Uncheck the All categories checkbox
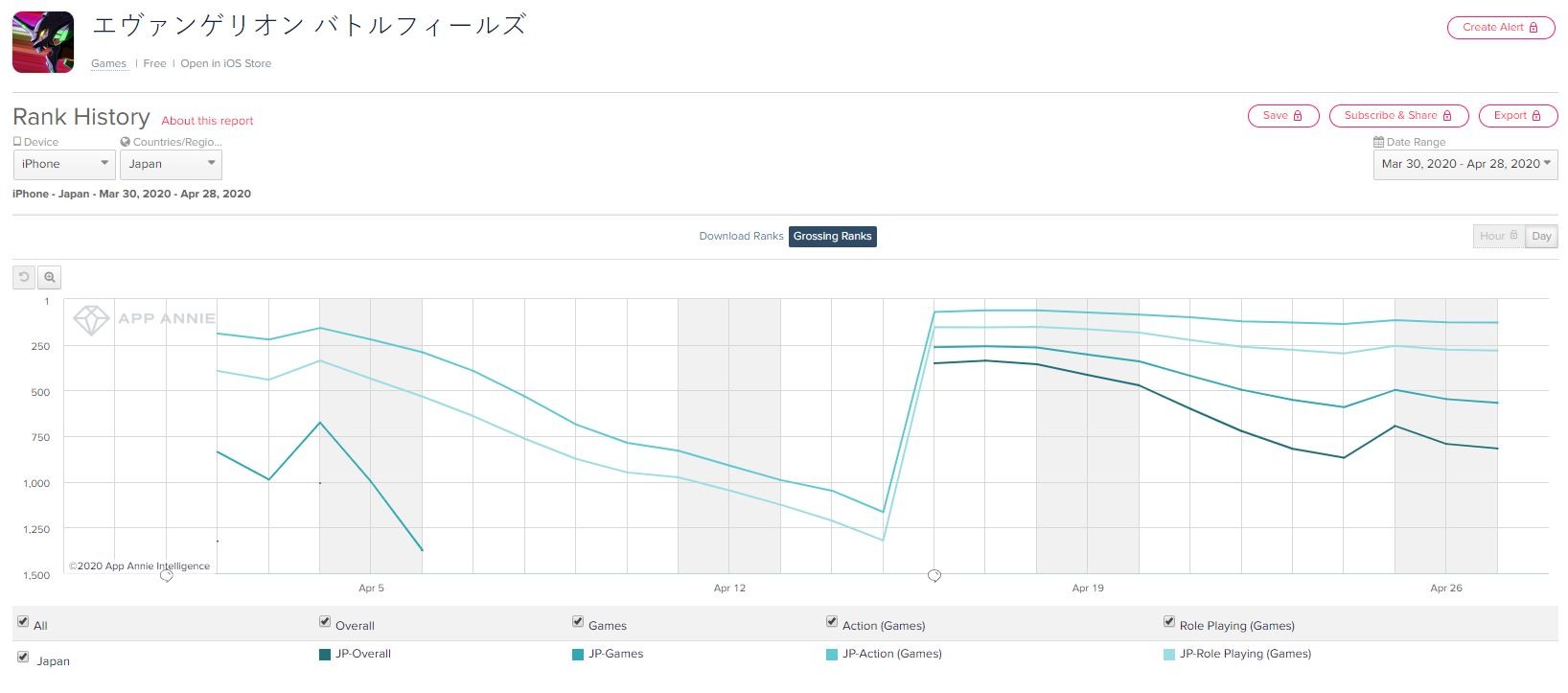The image size is (1568, 693). pyautogui.click(x=23, y=622)
